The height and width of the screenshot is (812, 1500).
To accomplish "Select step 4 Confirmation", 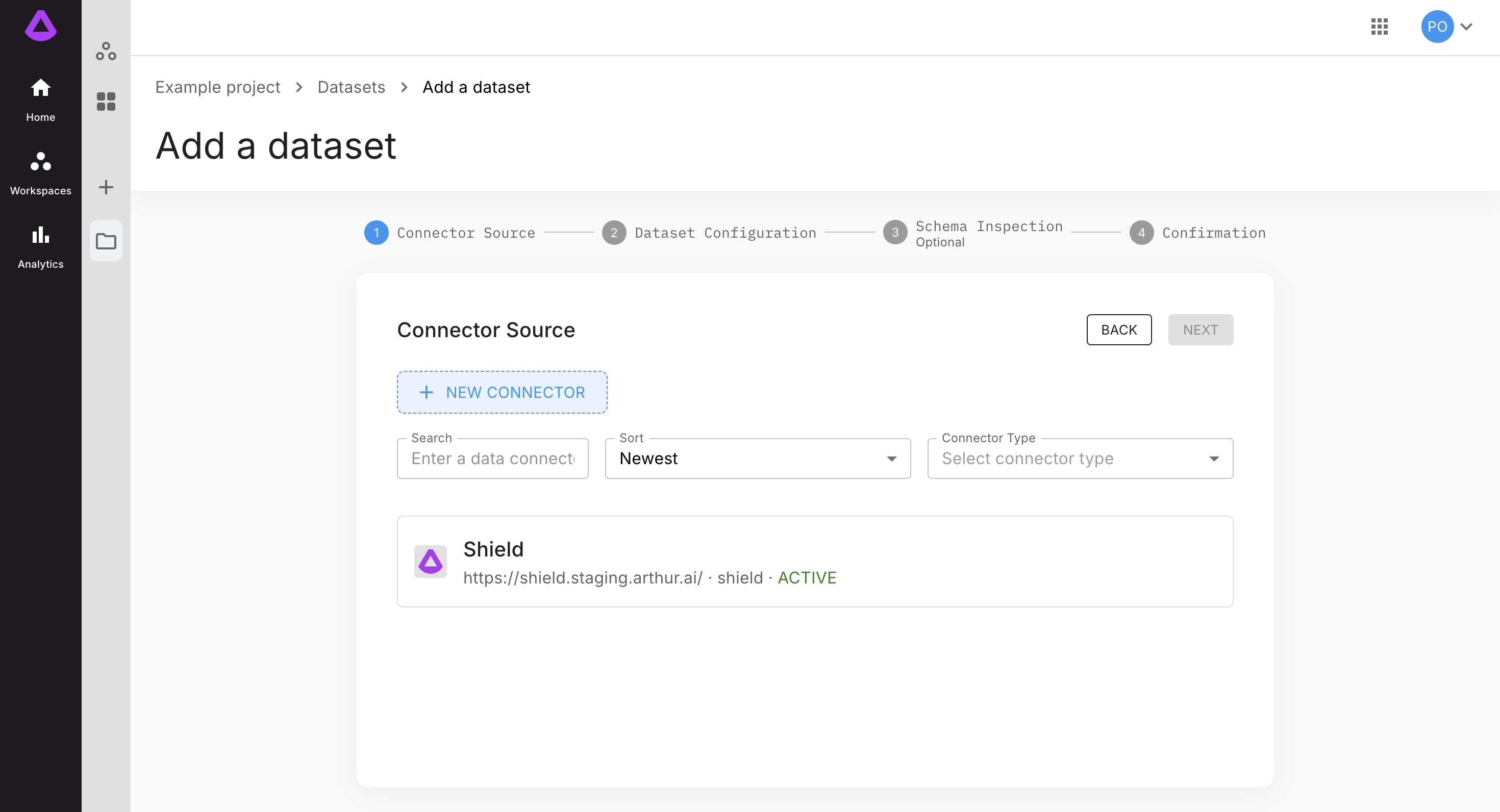I will 1197,233.
